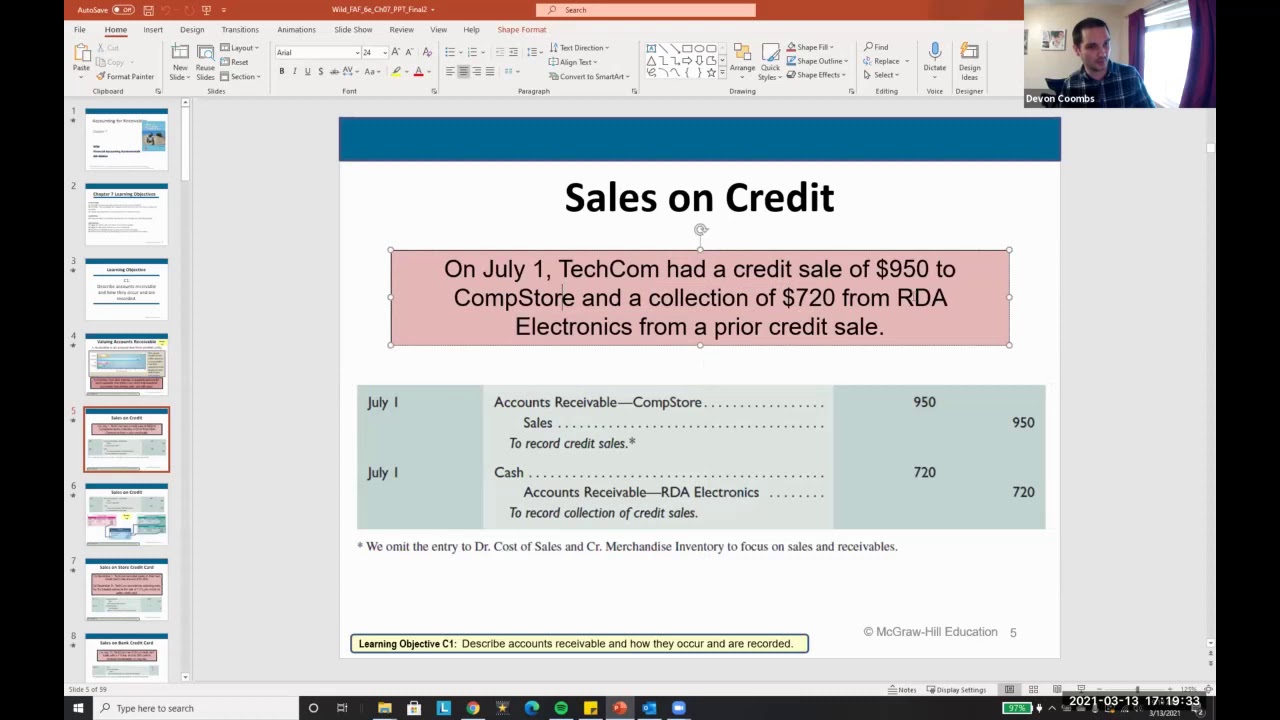This screenshot has width=1280, height=720.
Task: Switch to the Transitions tab
Action: (240, 30)
